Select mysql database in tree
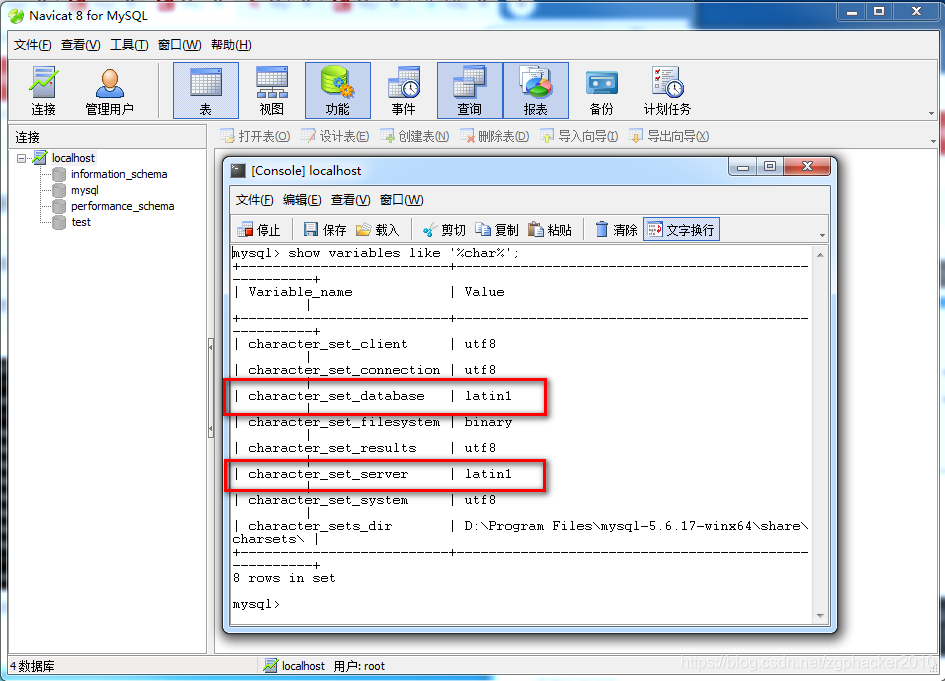This screenshot has height=681, width=945. point(84,190)
